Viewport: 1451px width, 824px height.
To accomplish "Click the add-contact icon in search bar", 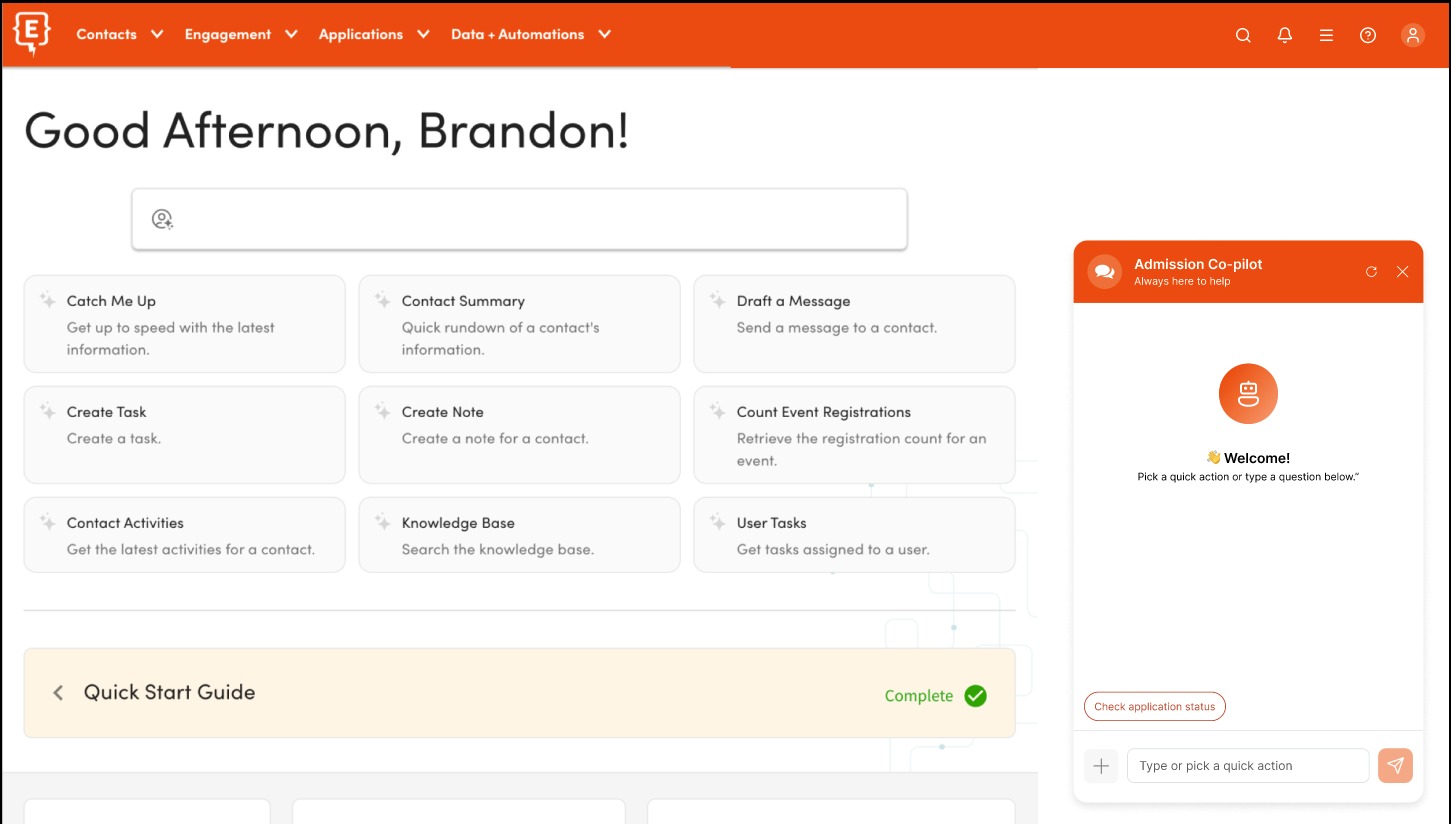I will click(162, 218).
